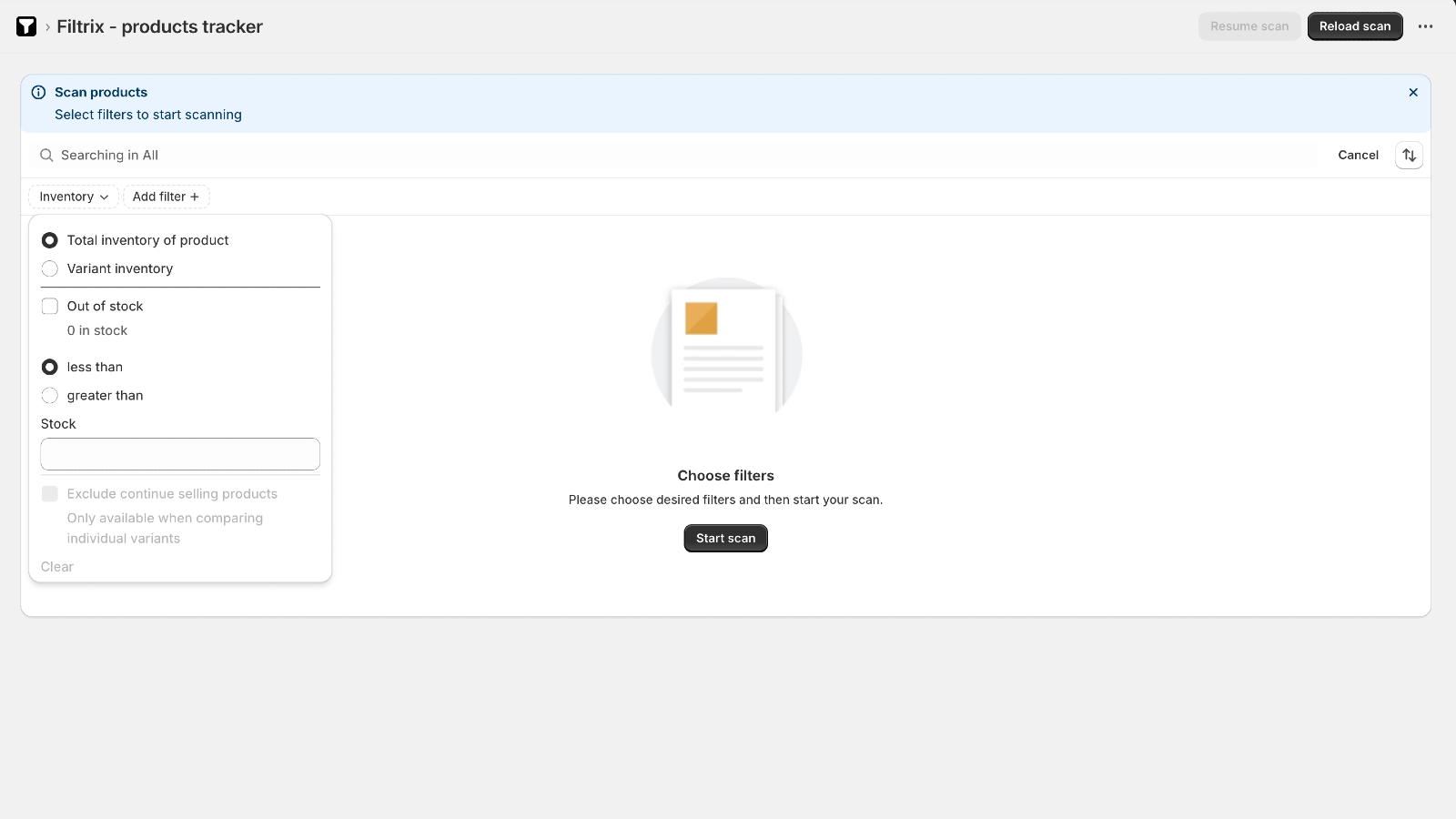The height and width of the screenshot is (819, 1456).
Task: Focus the Stock value input field
Action: point(180,454)
